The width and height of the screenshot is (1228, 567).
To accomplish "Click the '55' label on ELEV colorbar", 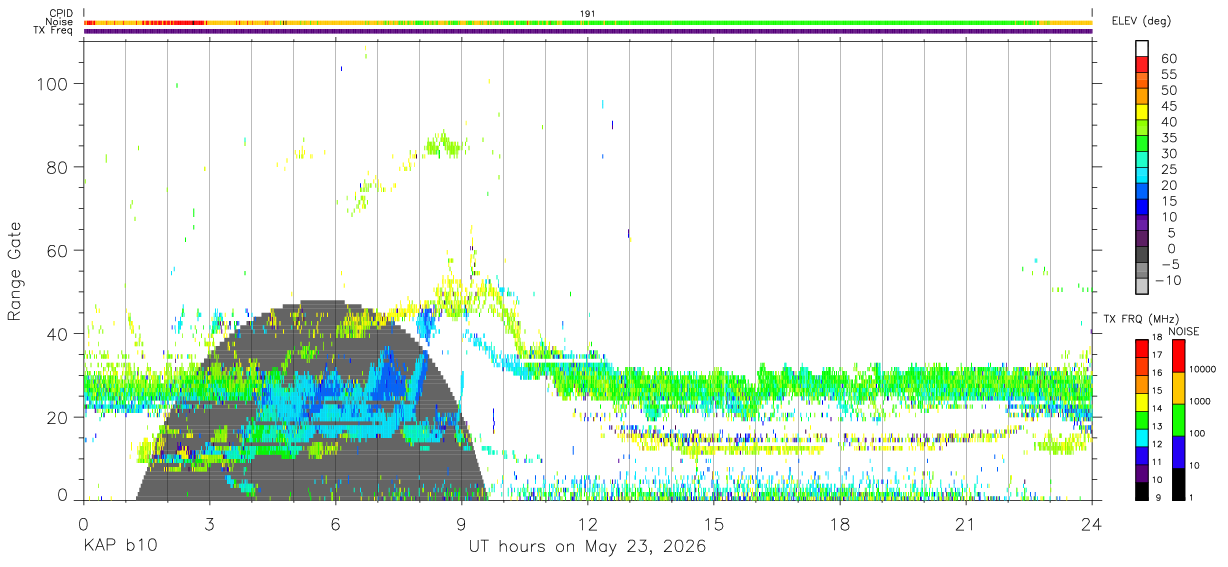I will (x=1168, y=74).
